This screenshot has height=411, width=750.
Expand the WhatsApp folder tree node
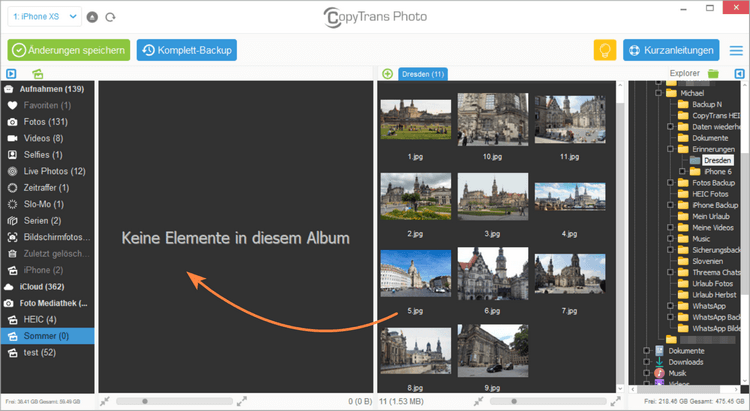(670, 306)
